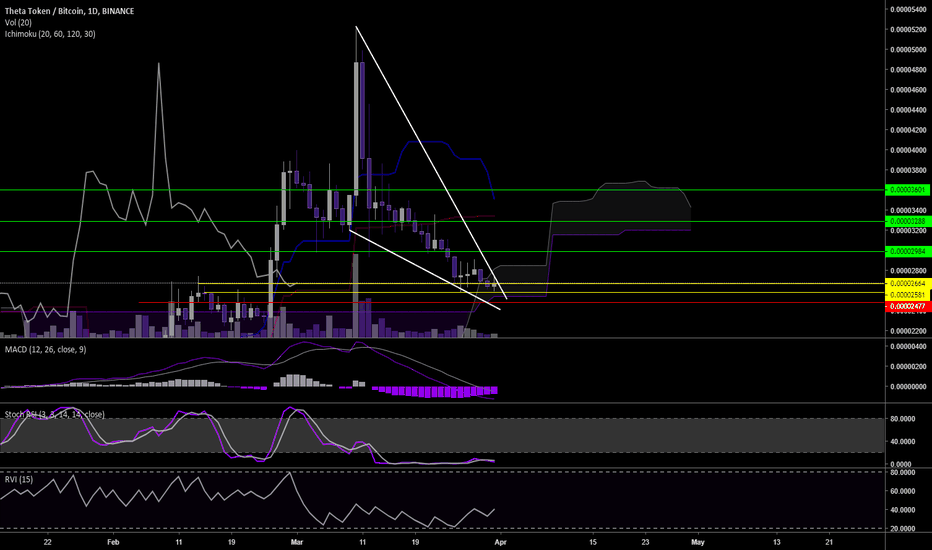Click the 20.0000 level on RVI axis
The height and width of the screenshot is (550, 932).
(x=902, y=529)
